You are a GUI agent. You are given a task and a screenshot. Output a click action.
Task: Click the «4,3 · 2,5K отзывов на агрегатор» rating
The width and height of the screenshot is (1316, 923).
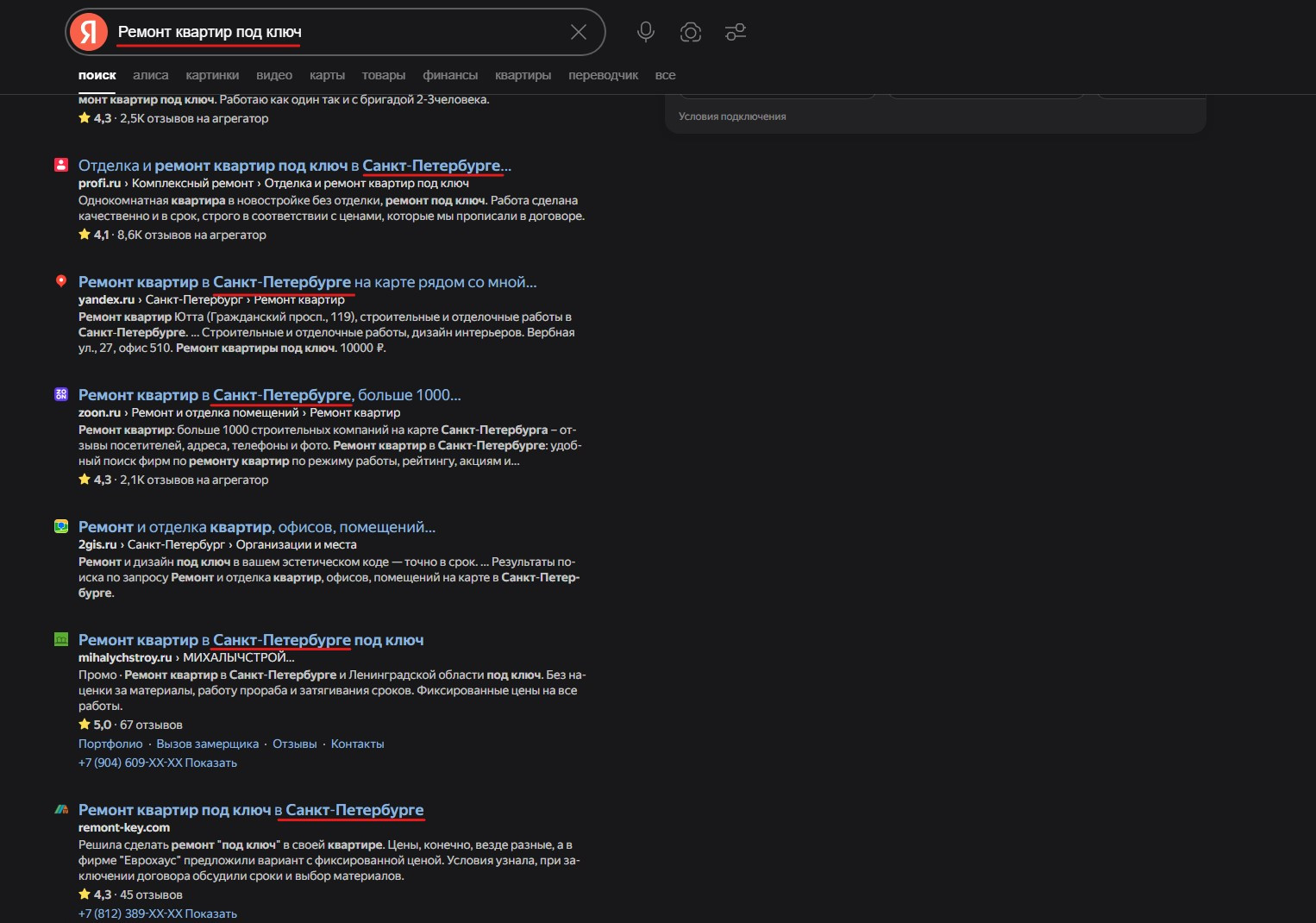coord(173,118)
